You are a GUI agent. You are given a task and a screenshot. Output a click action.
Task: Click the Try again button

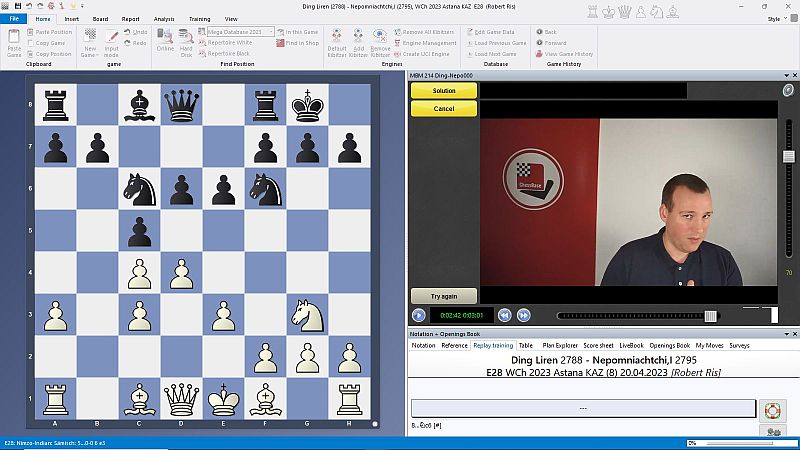[x=444, y=296]
